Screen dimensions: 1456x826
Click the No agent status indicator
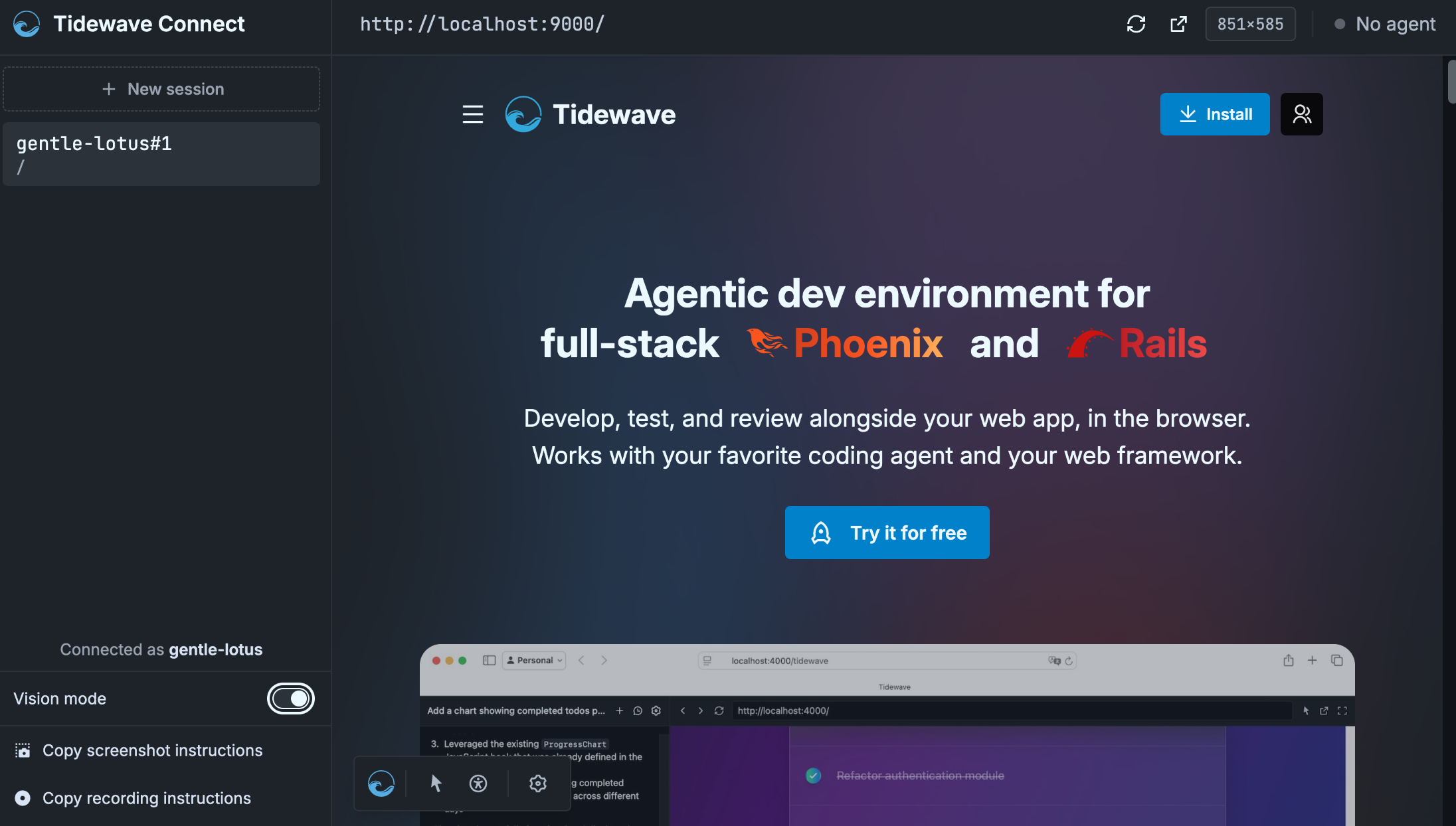click(x=1385, y=24)
